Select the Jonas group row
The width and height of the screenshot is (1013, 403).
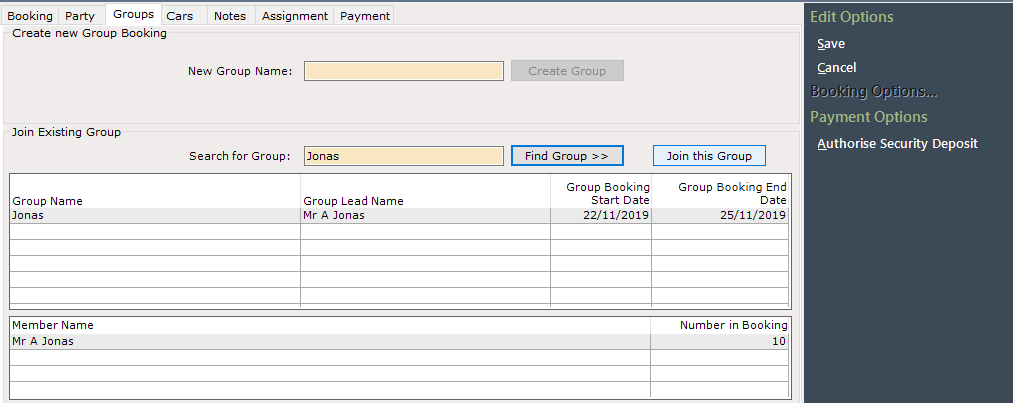coord(399,216)
